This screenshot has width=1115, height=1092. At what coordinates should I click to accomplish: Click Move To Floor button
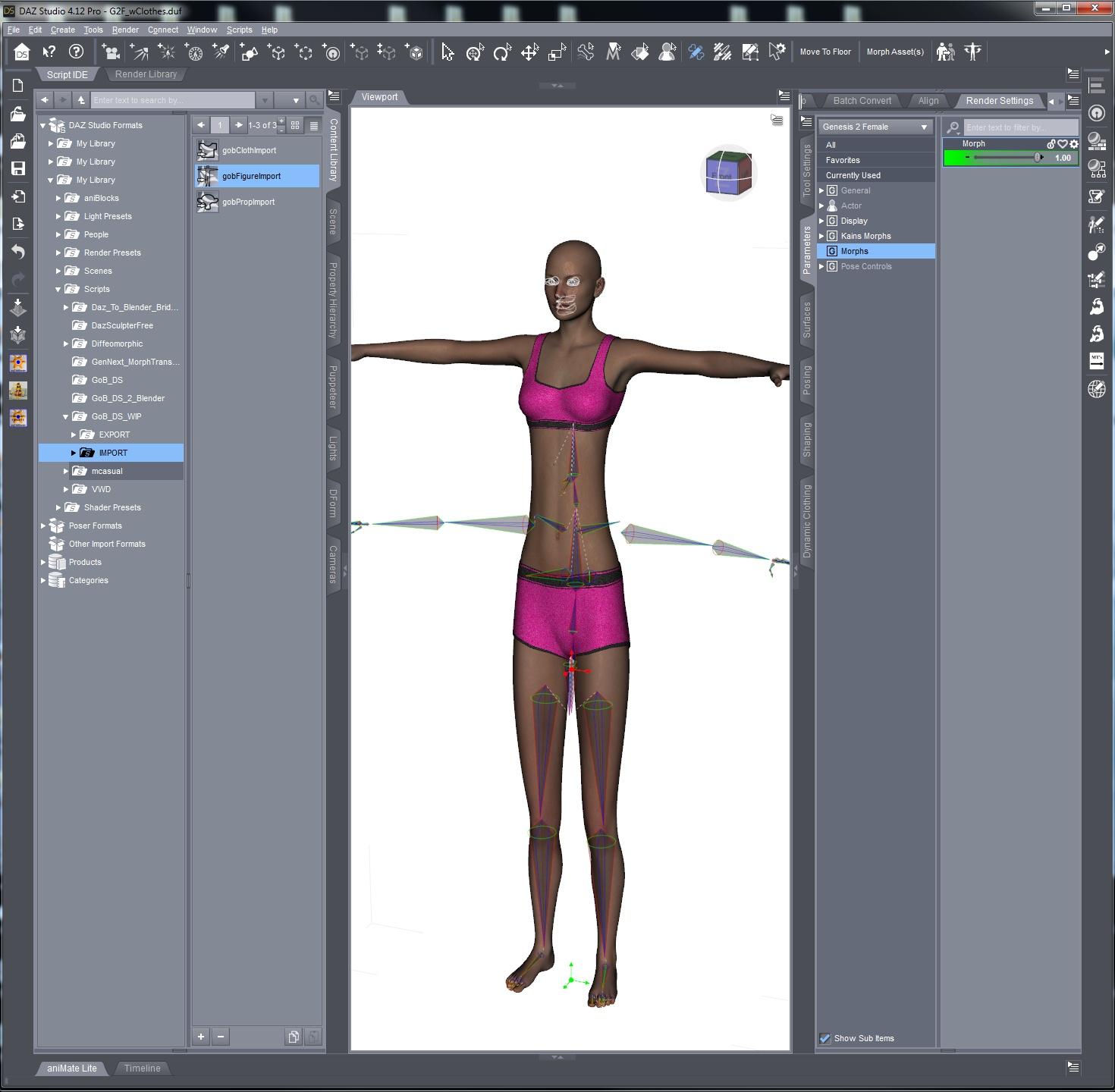click(x=825, y=52)
